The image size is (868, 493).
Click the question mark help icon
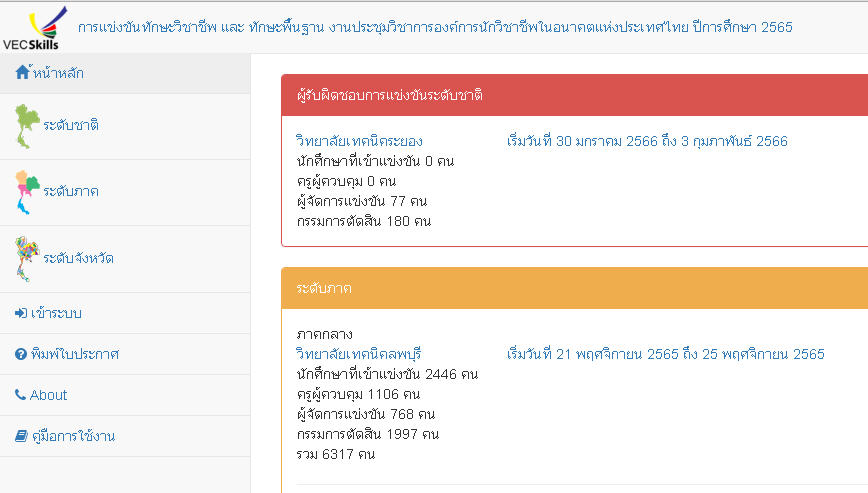point(21,354)
